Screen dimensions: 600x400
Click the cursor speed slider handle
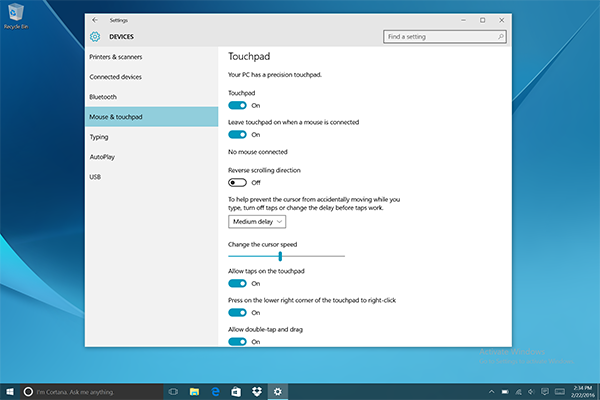pos(280,256)
